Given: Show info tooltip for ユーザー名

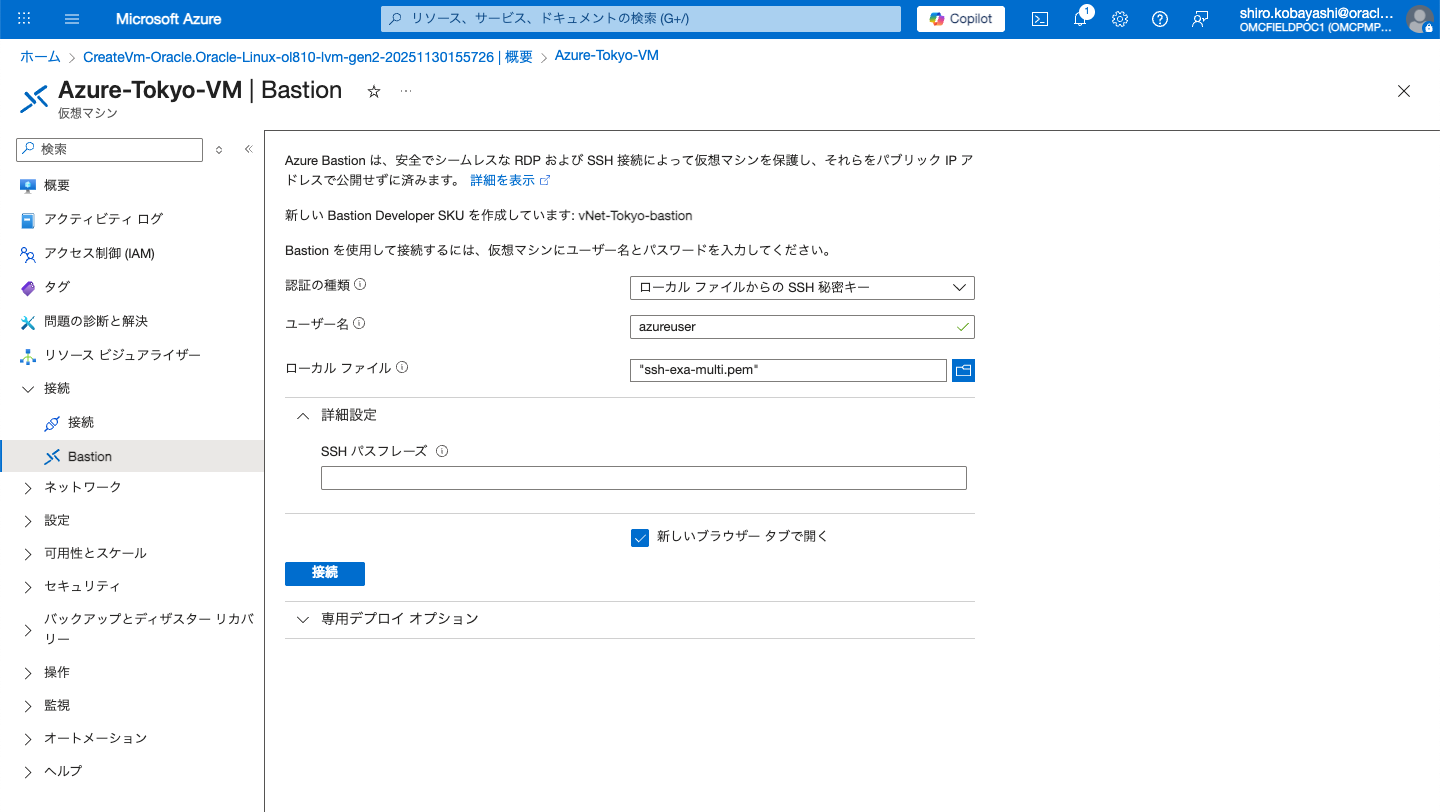Looking at the screenshot, I should (360, 324).
